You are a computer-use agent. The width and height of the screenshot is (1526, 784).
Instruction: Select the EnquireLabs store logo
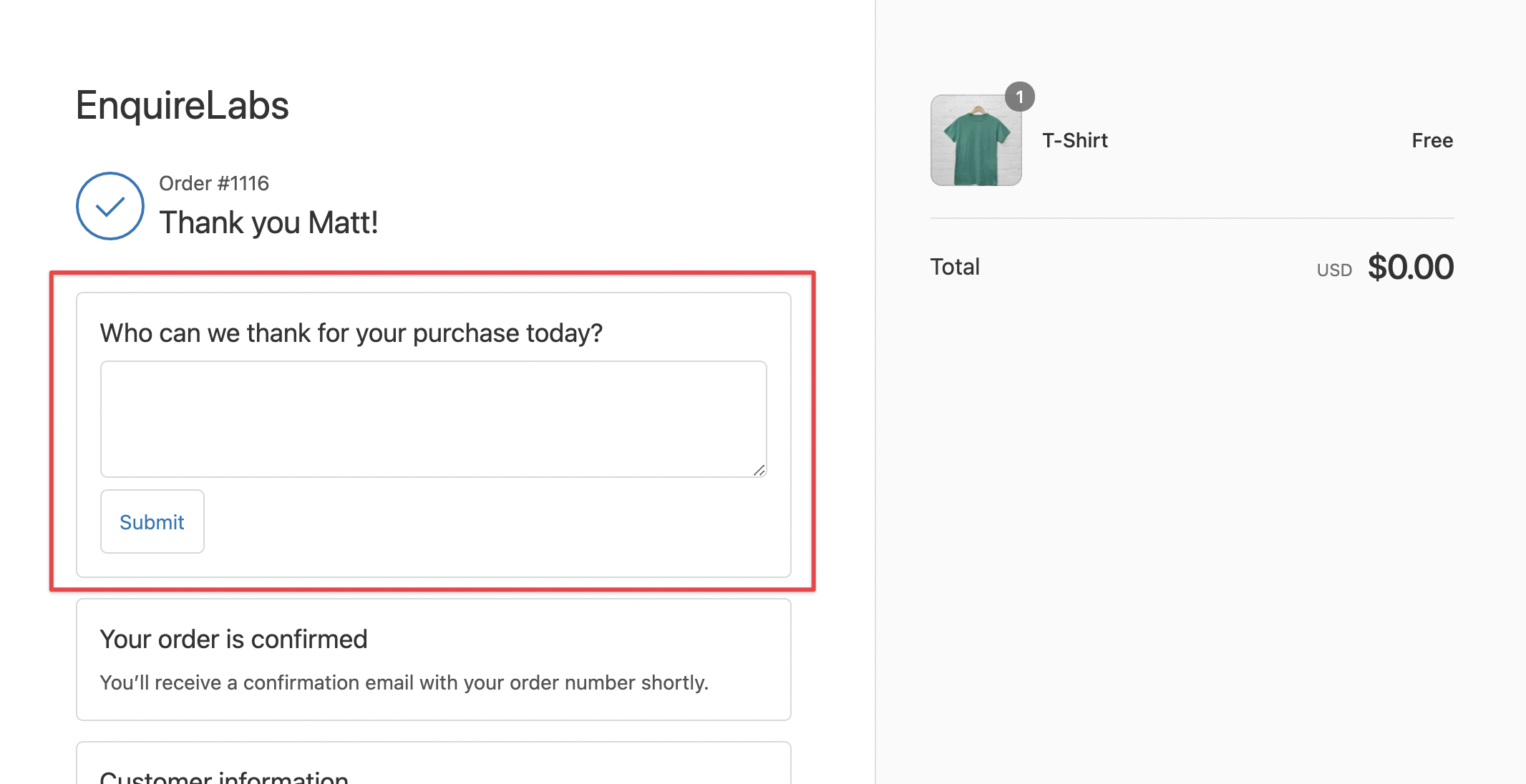182,104
